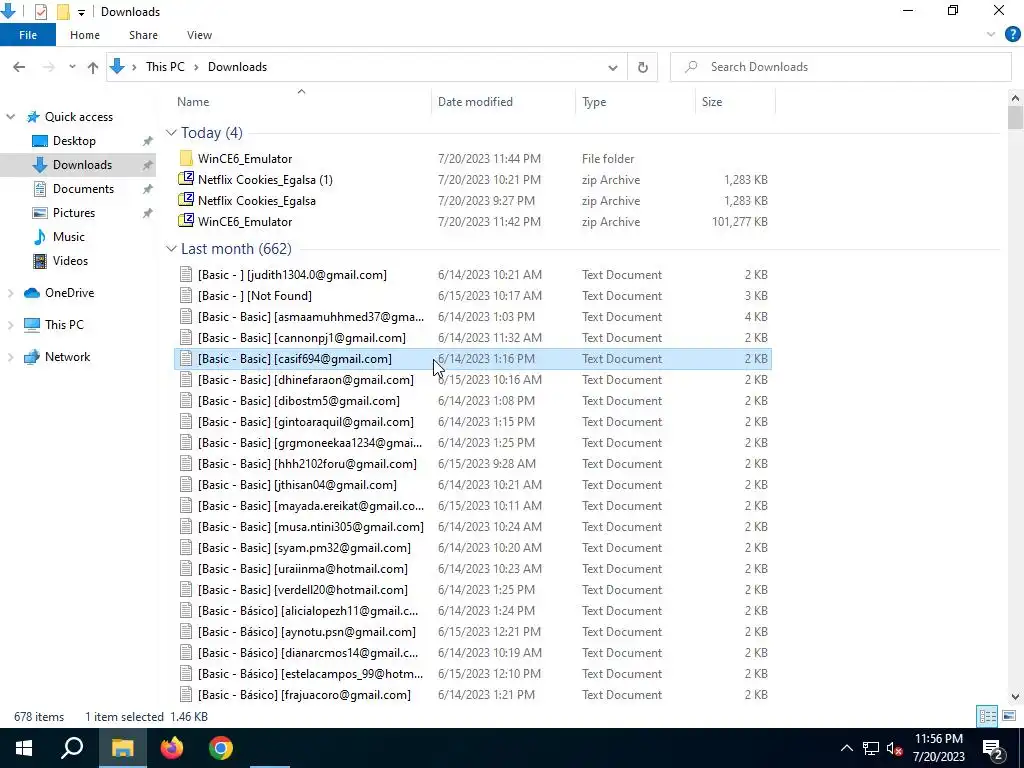
Task: Open the Home ribbon tab
Action: click(85, 35)
